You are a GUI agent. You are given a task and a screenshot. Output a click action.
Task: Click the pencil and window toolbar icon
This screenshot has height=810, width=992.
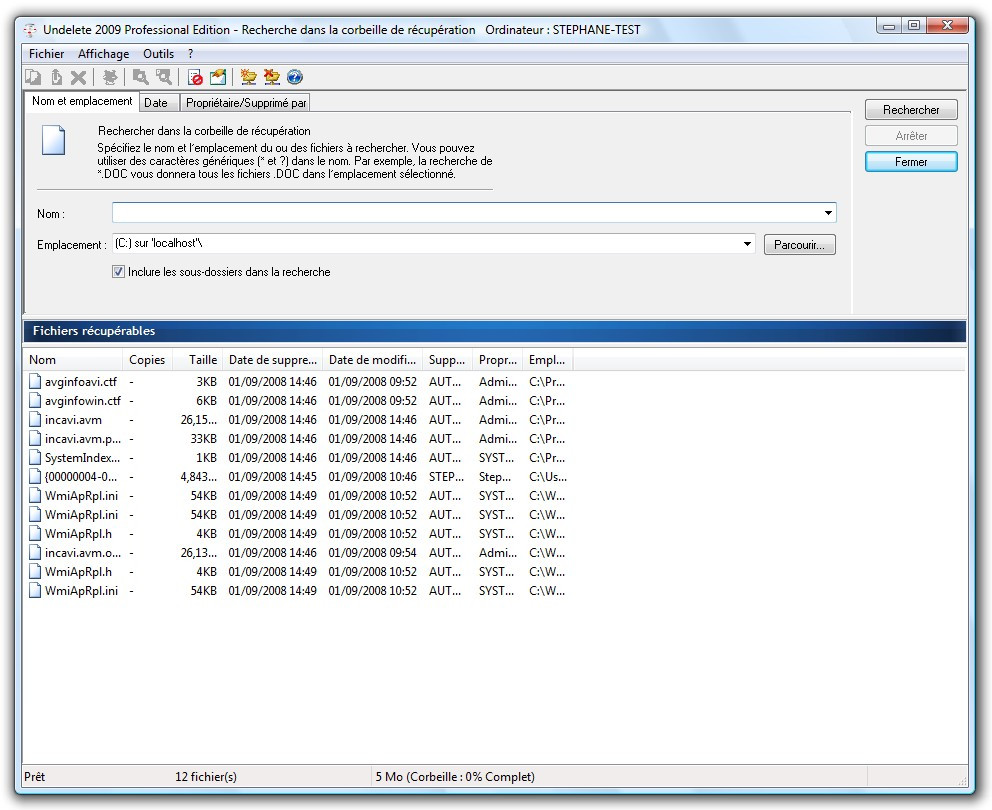[x=218, y=77]
